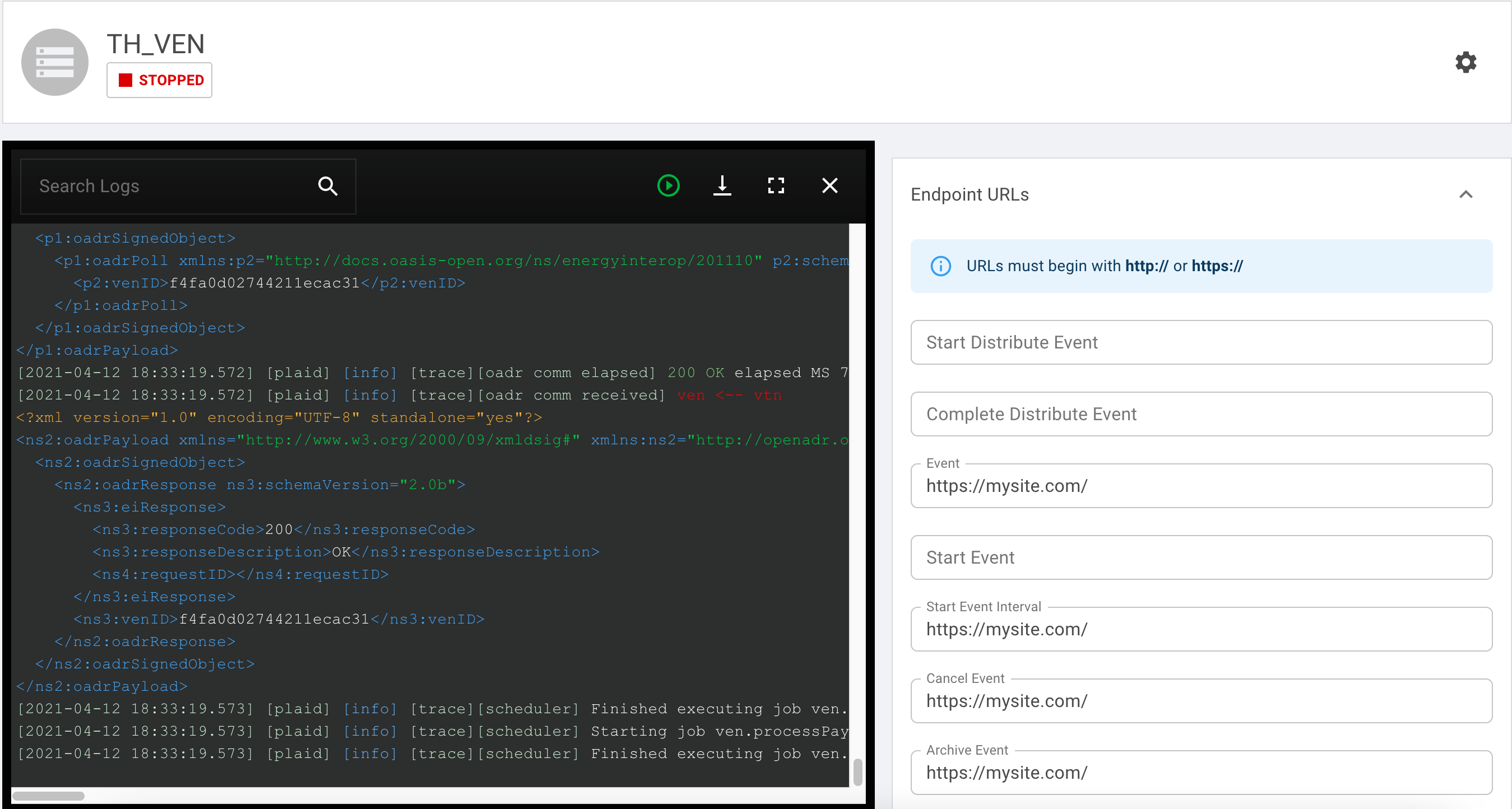Click the closing </p1:oadrPayload> line
The image size is (1512, 809).
(x=97, y=351)
